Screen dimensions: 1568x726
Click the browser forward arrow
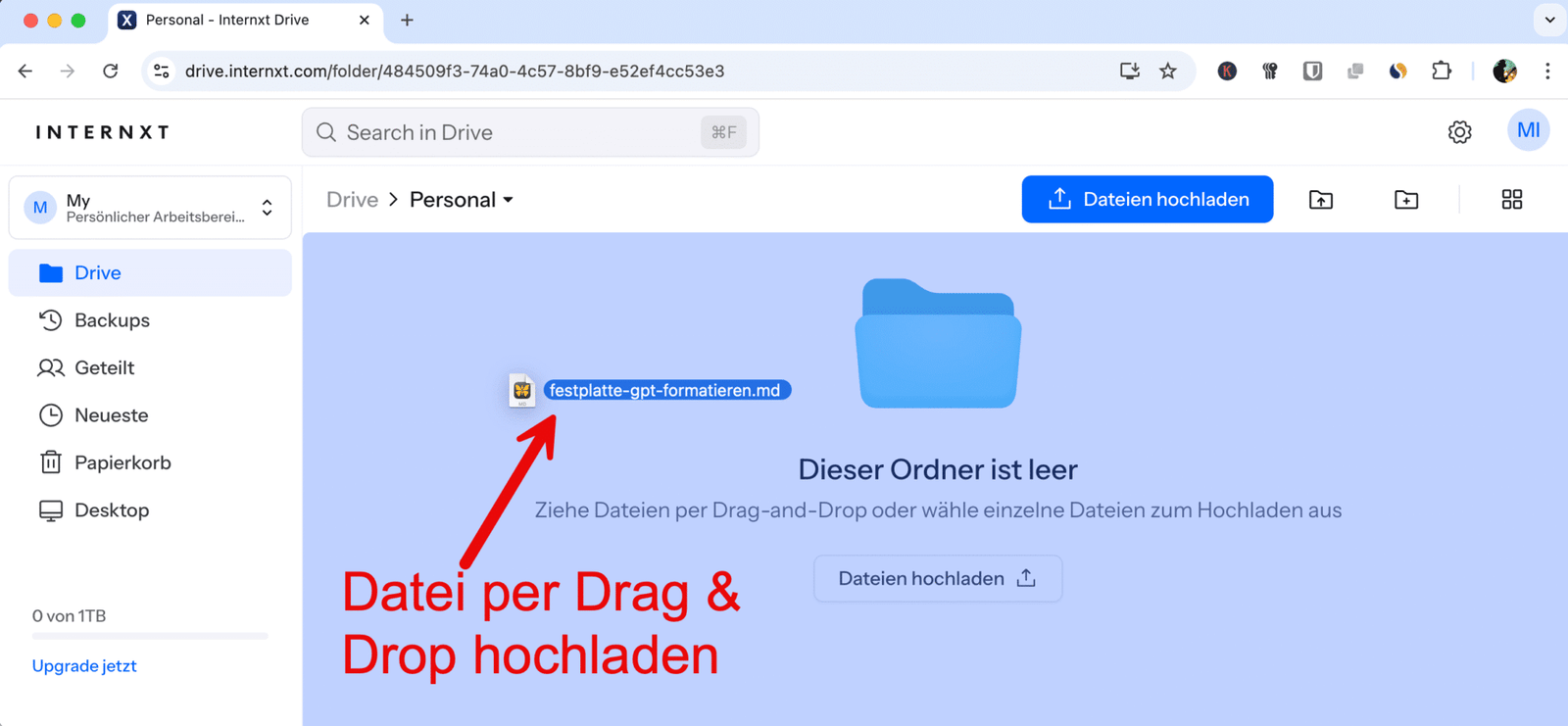pos(68,71)
